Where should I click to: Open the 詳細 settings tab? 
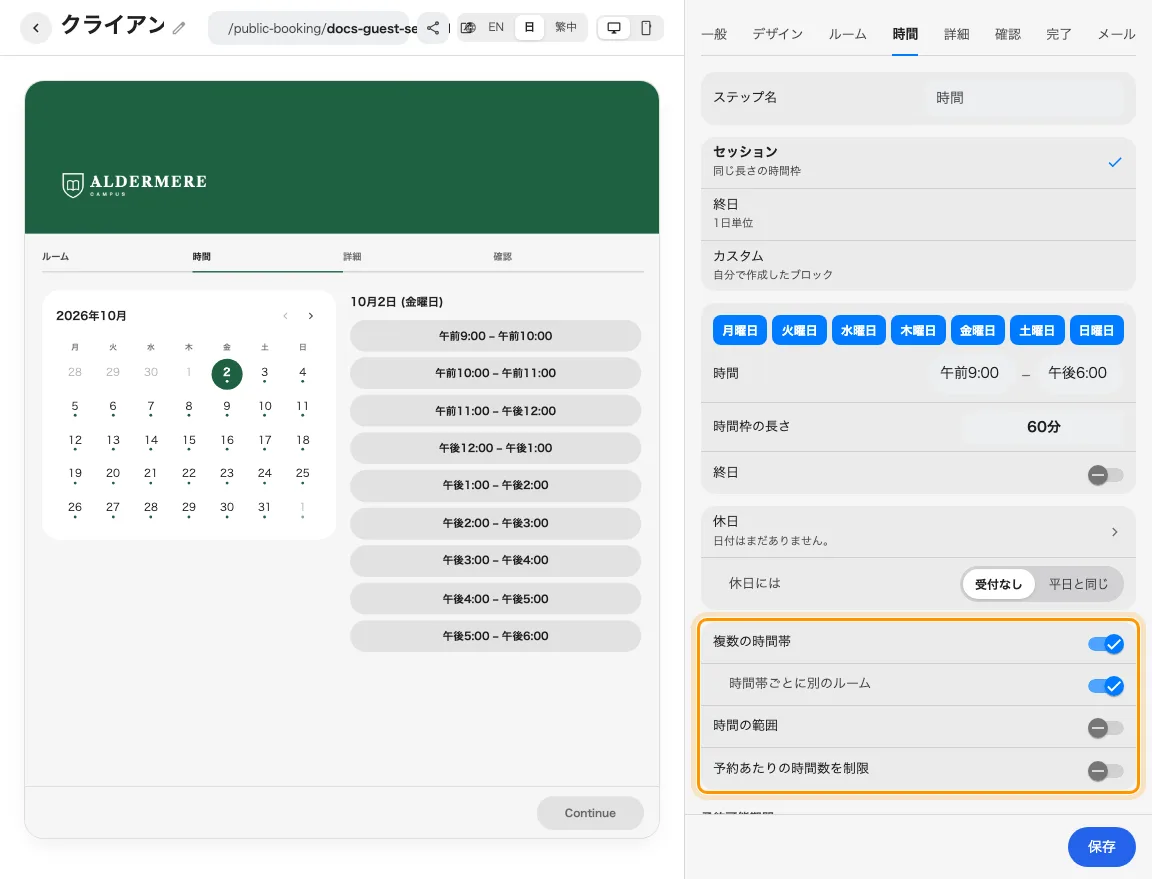(x=957, y=35)
